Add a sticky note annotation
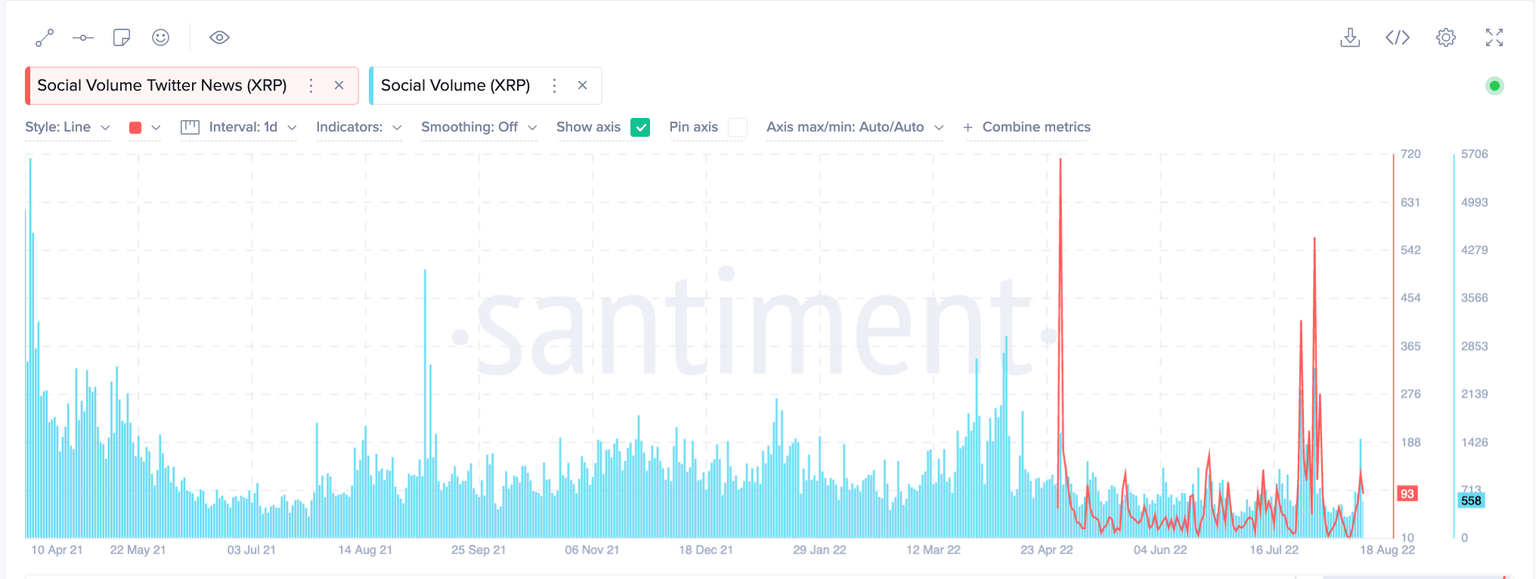The image size is (1536, 579). [x=121, y=38]
